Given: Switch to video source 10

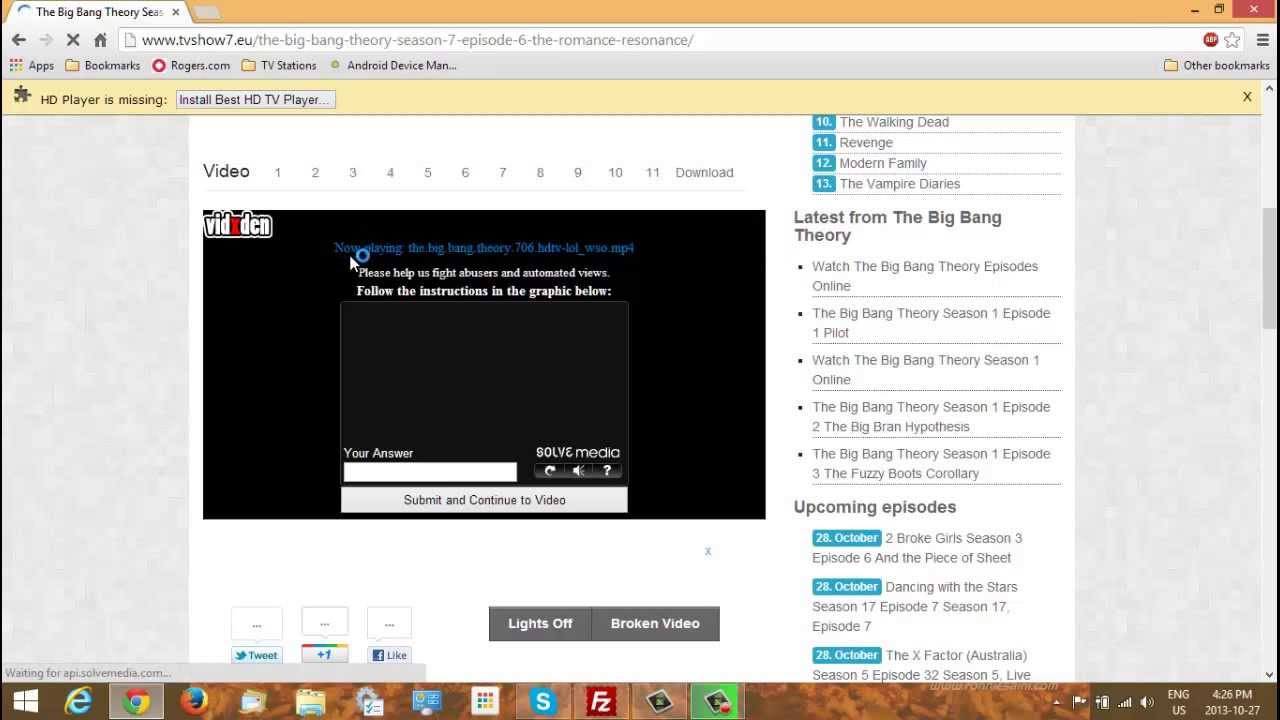Looking at the screenshot, I should [x=615, y=172].
